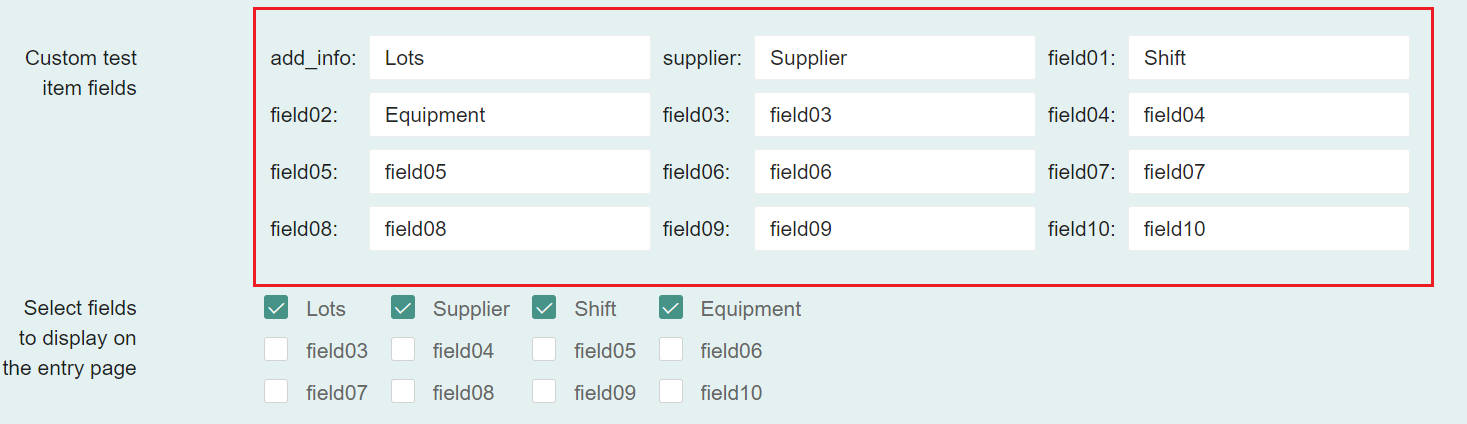
Task: Select the field02 Equipment input box
Action: point(509,115)
